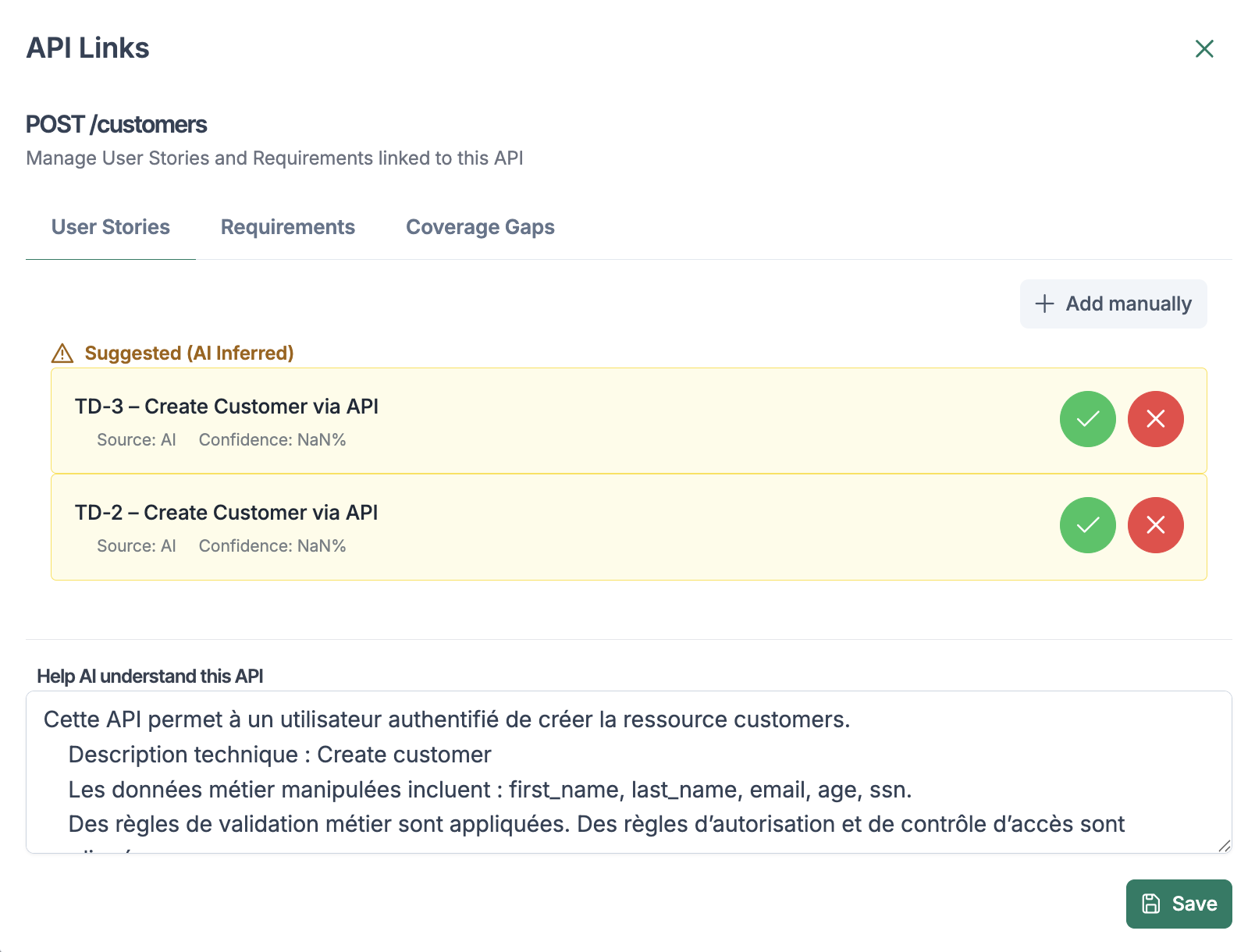Reject the TD-3 suggested user story
The height and width of the screenshot is (952, 1255).
(1155, 419)
